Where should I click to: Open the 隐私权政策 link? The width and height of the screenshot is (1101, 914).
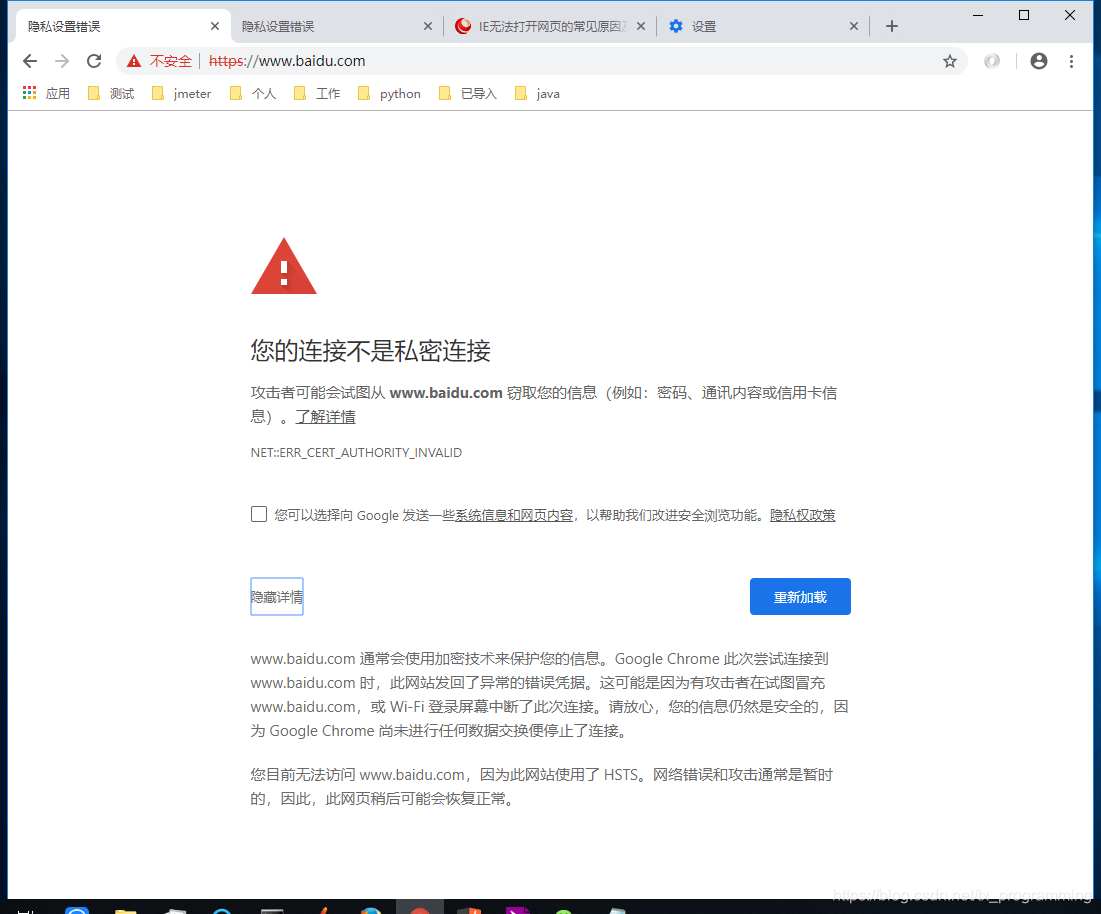[x=803, y=515]
